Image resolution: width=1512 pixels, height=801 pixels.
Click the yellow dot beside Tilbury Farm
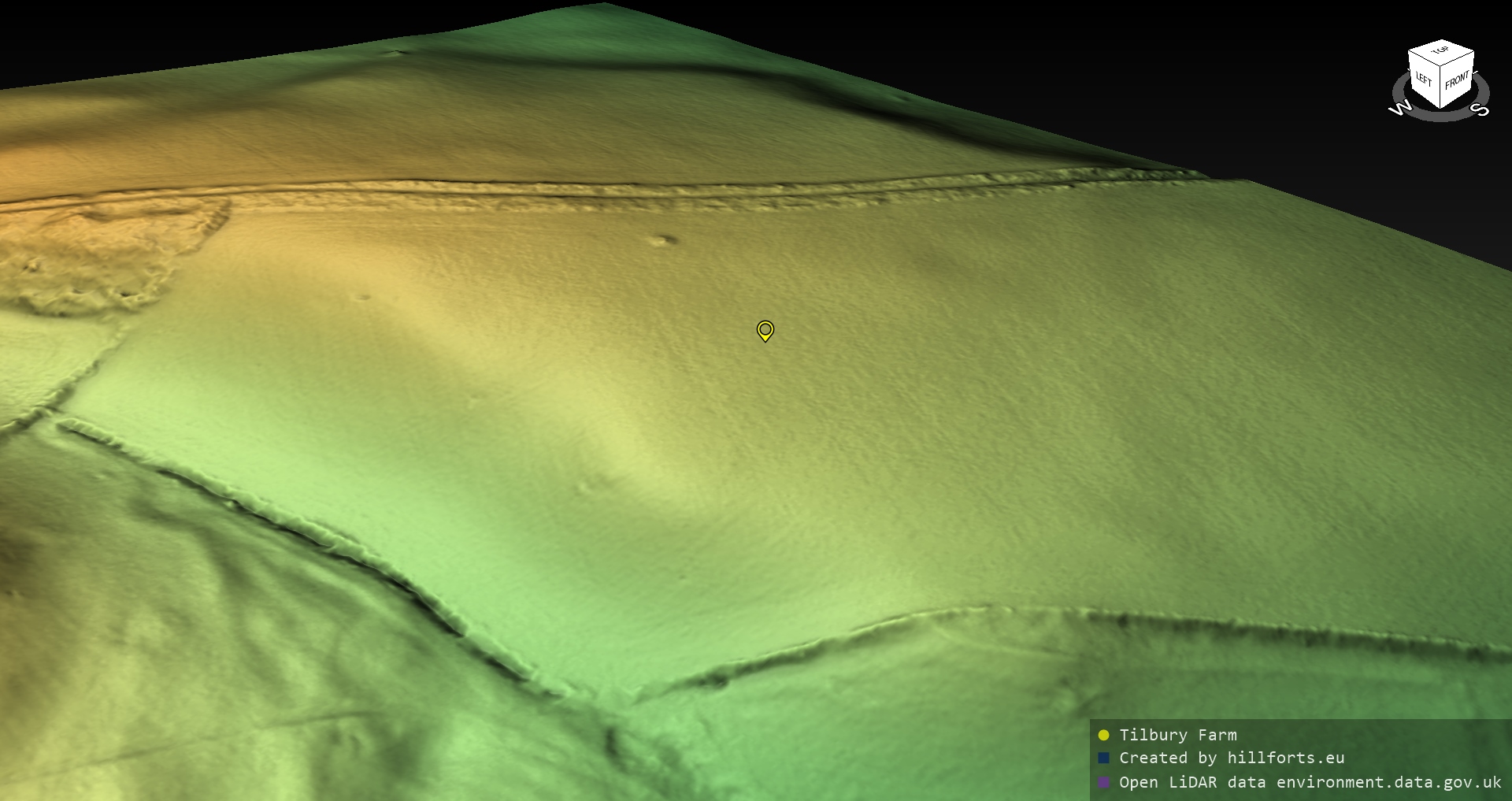[1103, 736]
